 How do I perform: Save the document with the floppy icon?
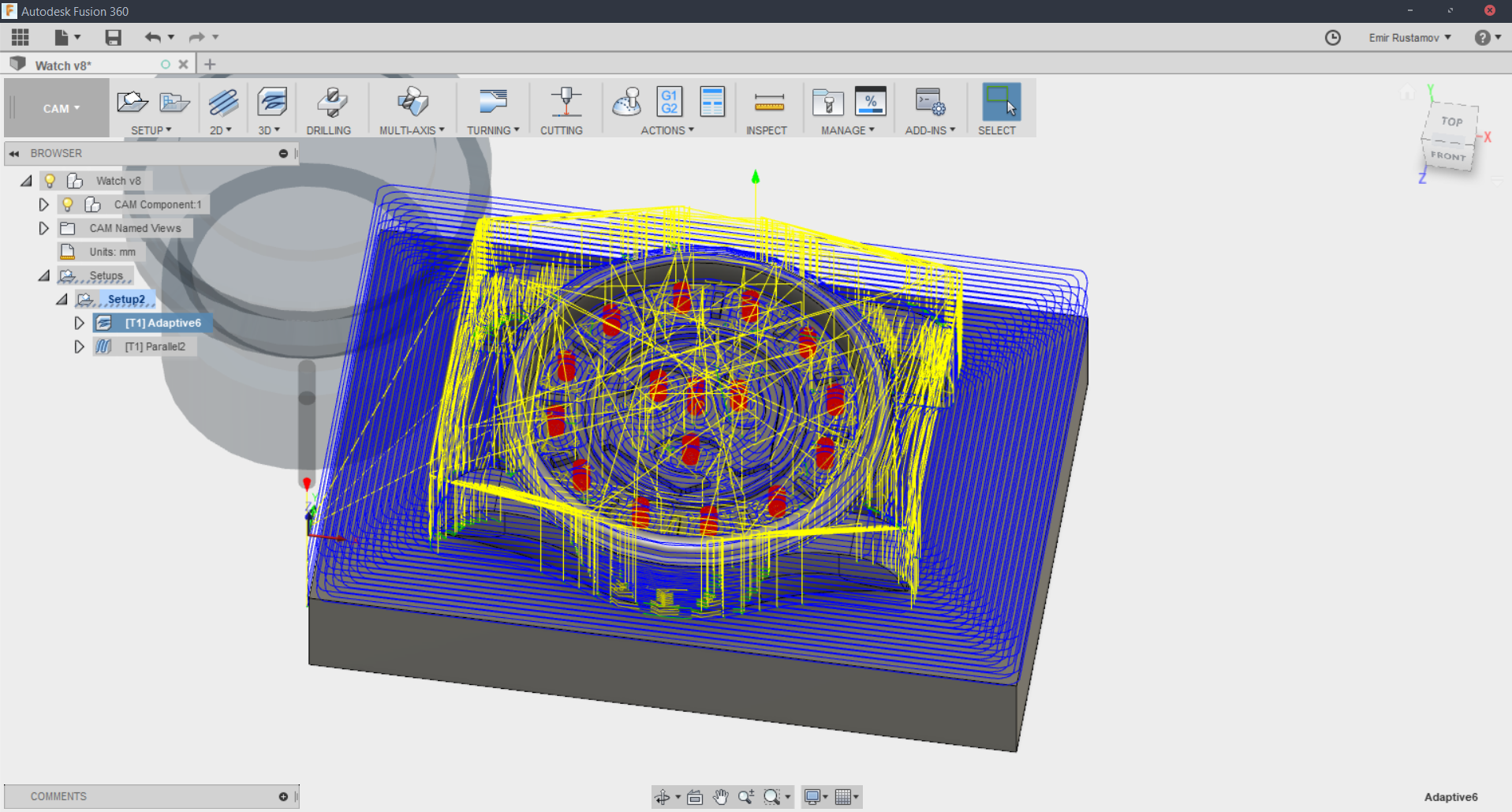(x=114, y=37)
